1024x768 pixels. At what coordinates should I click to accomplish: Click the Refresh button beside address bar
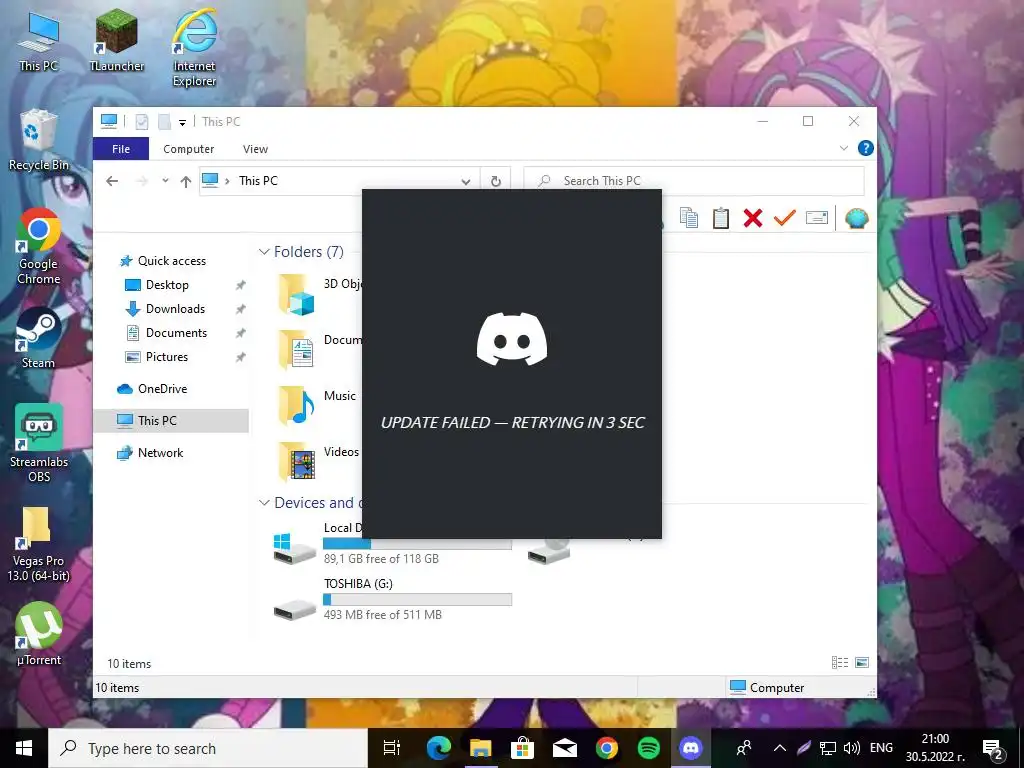tap(496, 181)
